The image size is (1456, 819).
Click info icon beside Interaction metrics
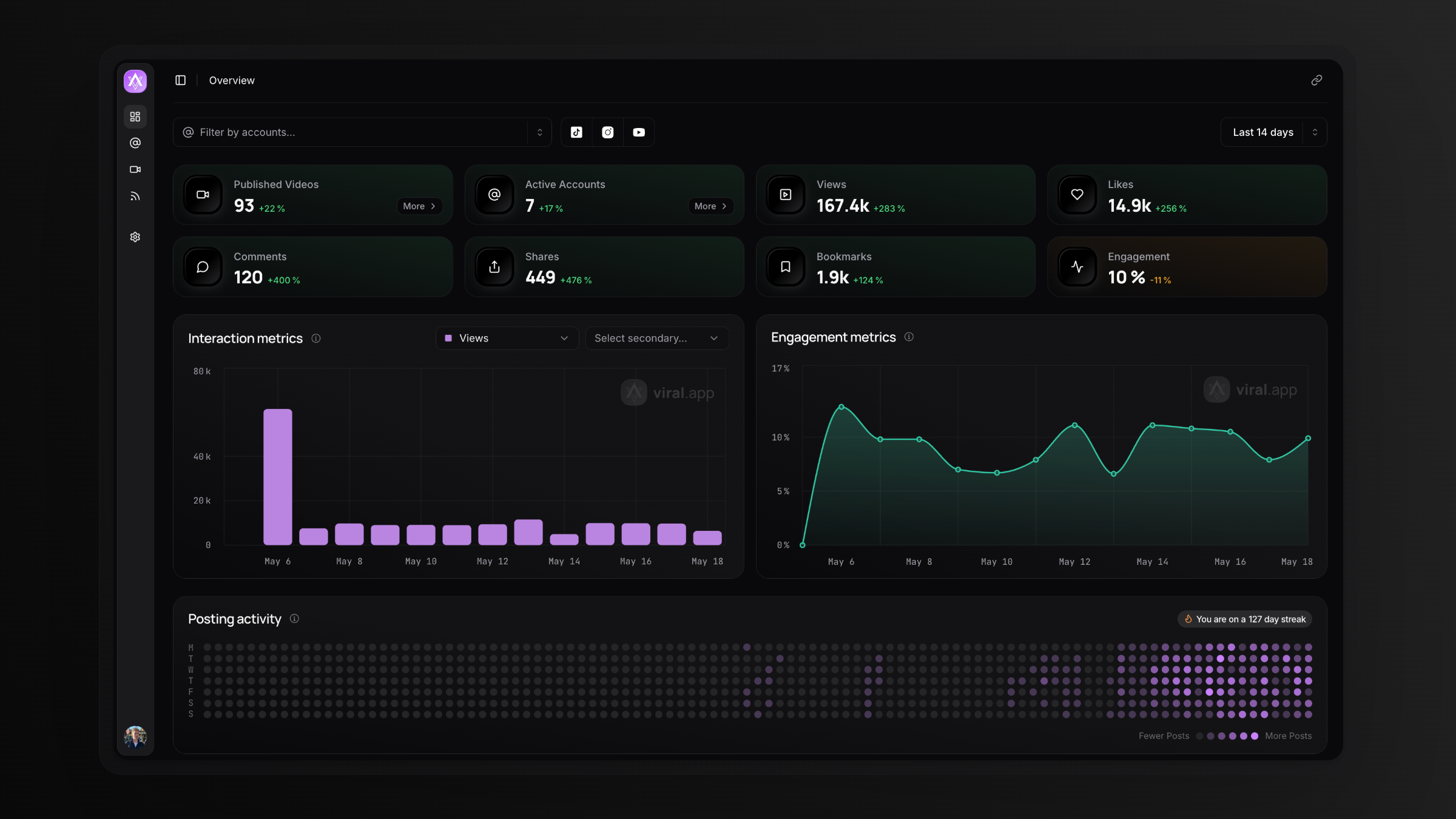pos(316,339)
